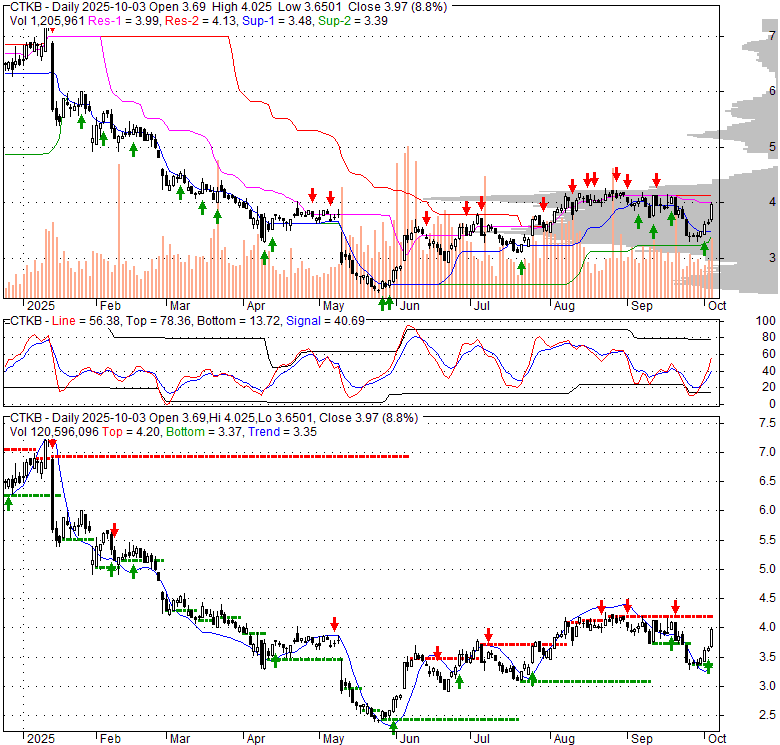Click the Res-1 = 3.99 legend value

[x=123, y=21]
